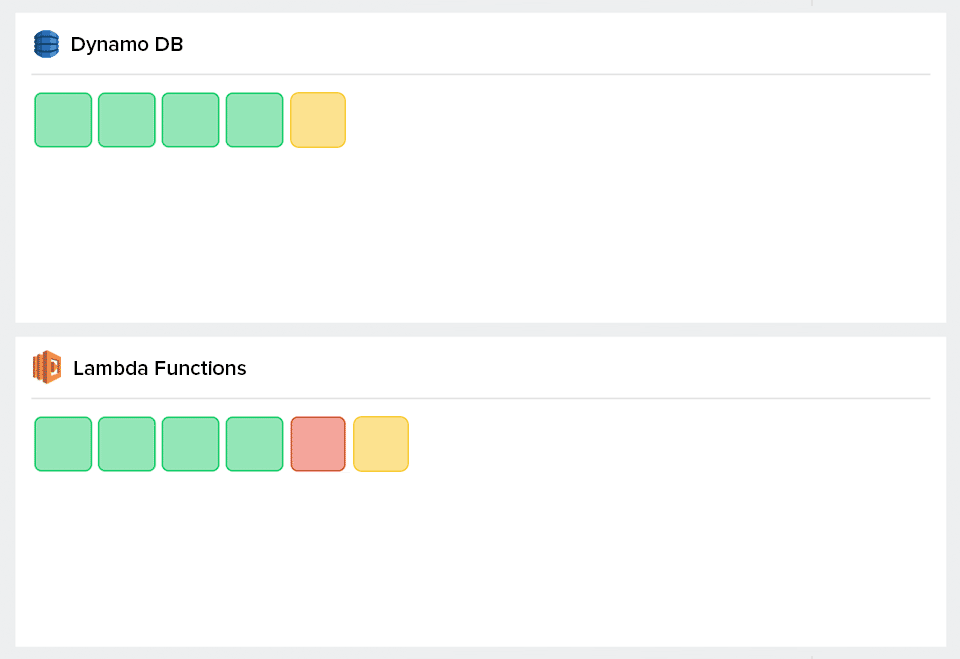Viewport: 960px width, 659px height.
Task: Click the fourth green Dynamo DB status tile
Action: point(254,119)
